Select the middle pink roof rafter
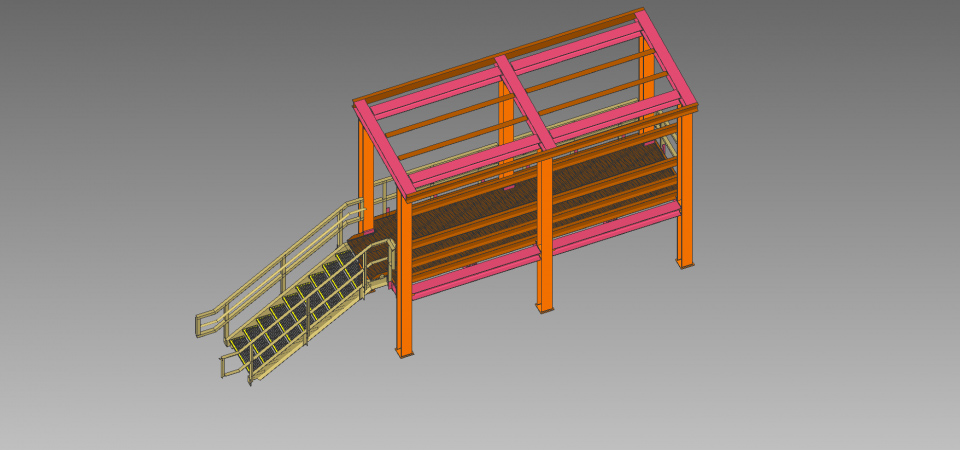960x450 pixels. (x=527, y=100)
